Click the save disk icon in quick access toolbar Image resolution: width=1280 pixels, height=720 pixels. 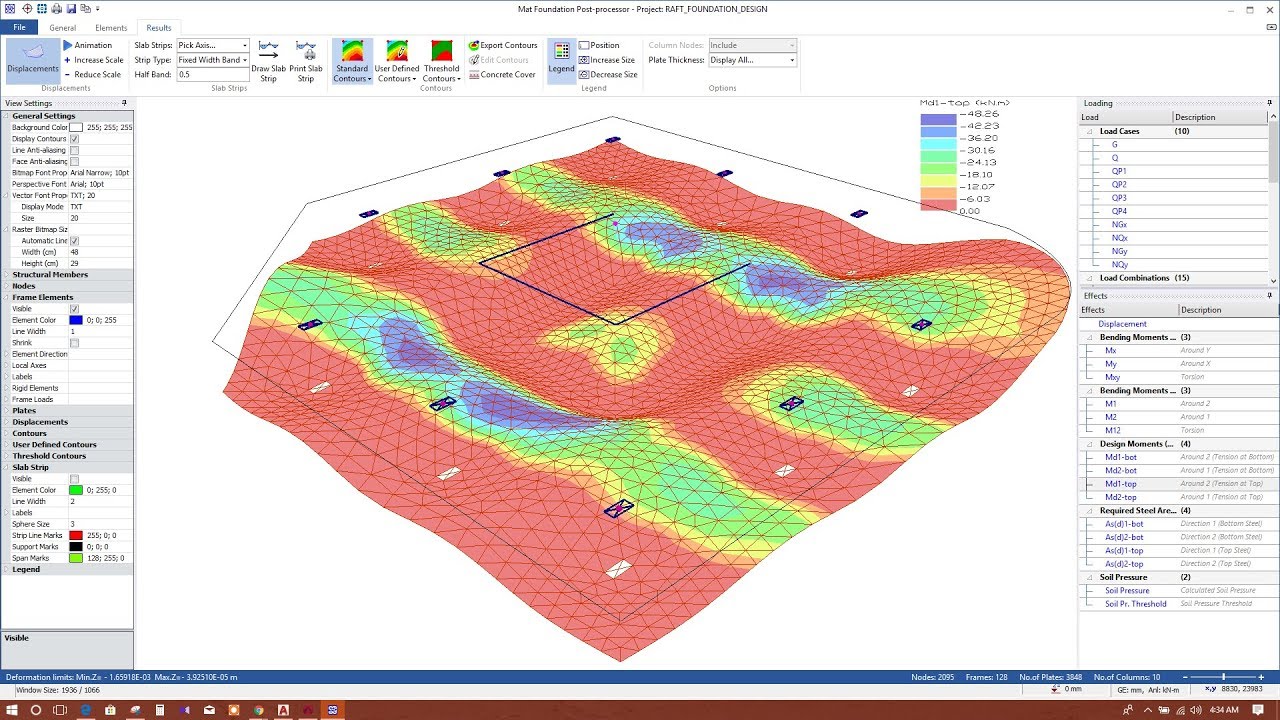71,8
